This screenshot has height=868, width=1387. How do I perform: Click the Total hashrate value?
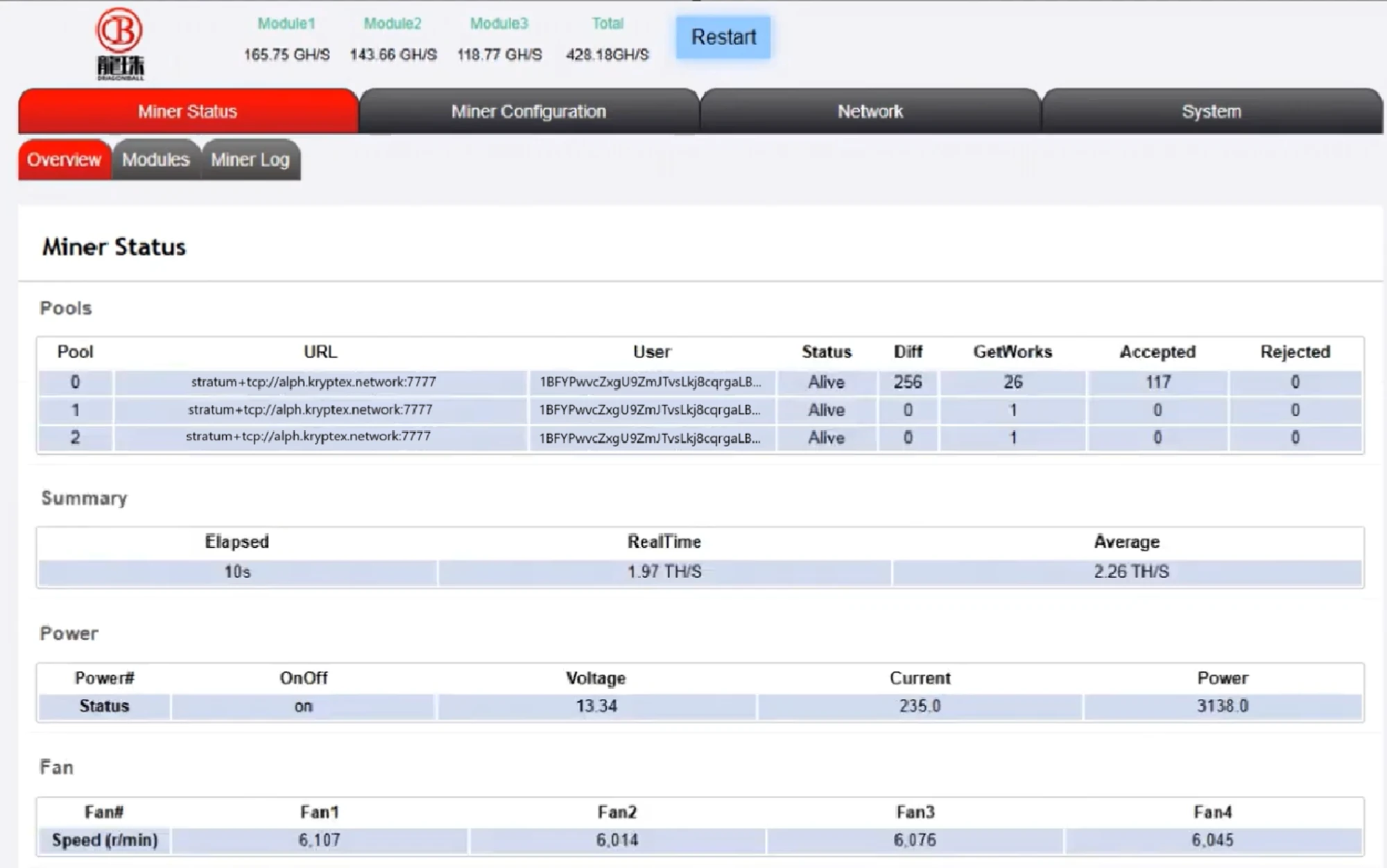click(608, 55)
